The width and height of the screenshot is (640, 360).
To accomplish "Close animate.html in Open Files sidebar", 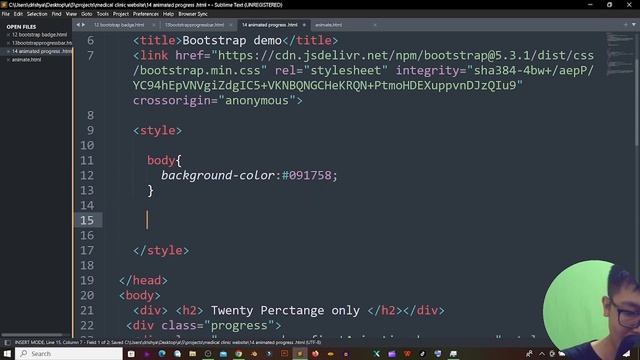I will pyautogui.click(x=8, y=60).
